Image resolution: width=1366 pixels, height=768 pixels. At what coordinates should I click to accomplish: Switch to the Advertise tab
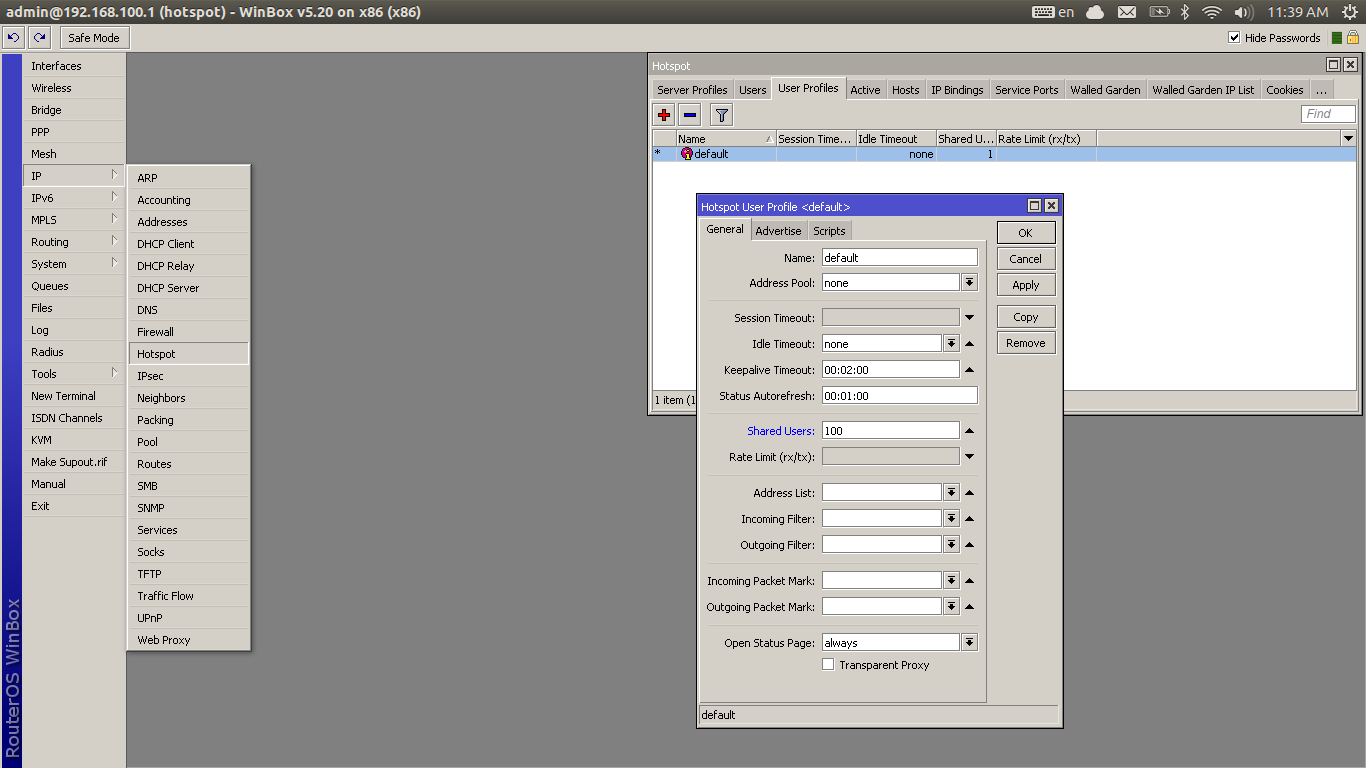pyautogui.click(x=778, y=231)
